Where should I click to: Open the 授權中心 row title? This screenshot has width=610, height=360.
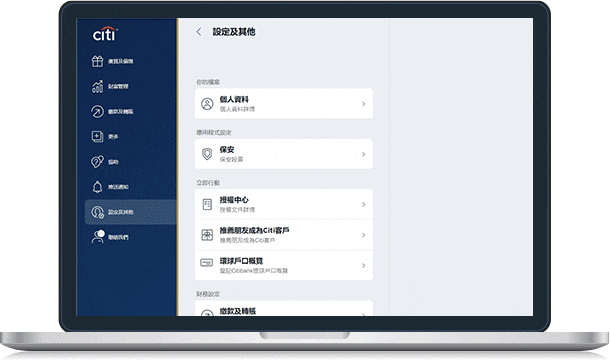pos(234,200)
